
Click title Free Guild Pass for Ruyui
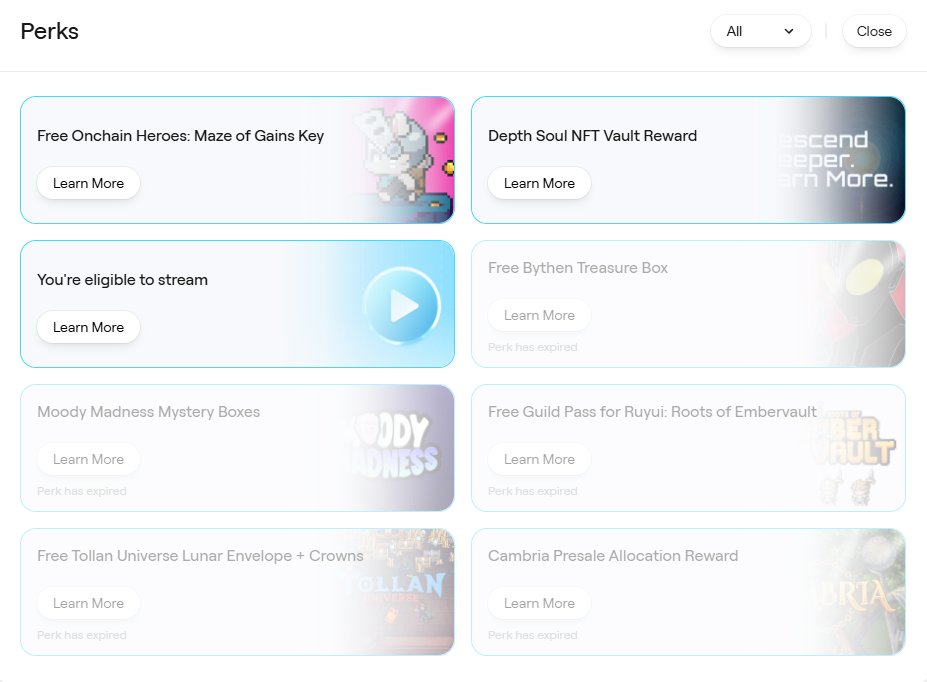click(652, 412)
